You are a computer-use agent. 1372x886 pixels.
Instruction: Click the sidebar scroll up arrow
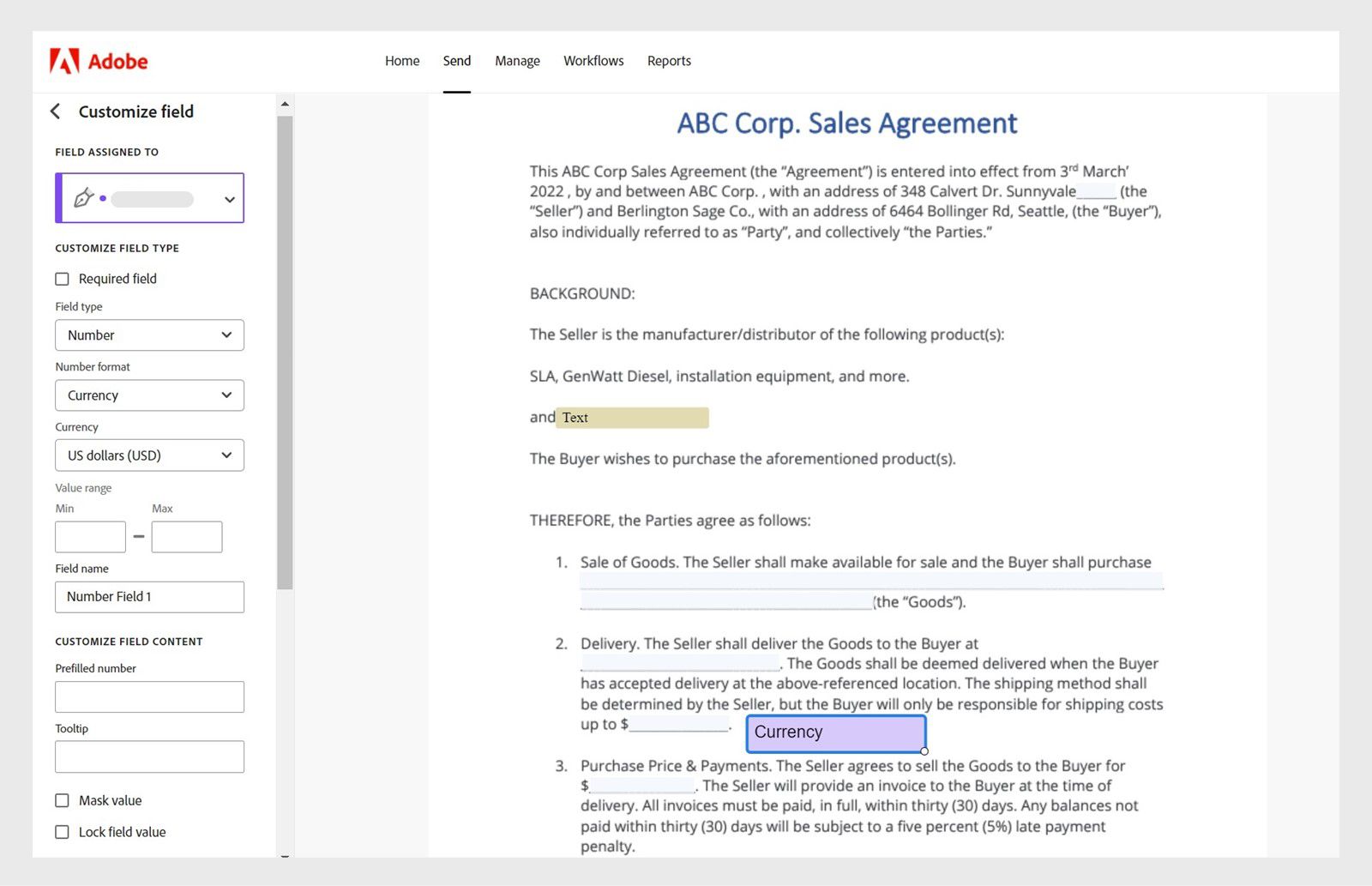pyautogui.click(x=285, y=105)
